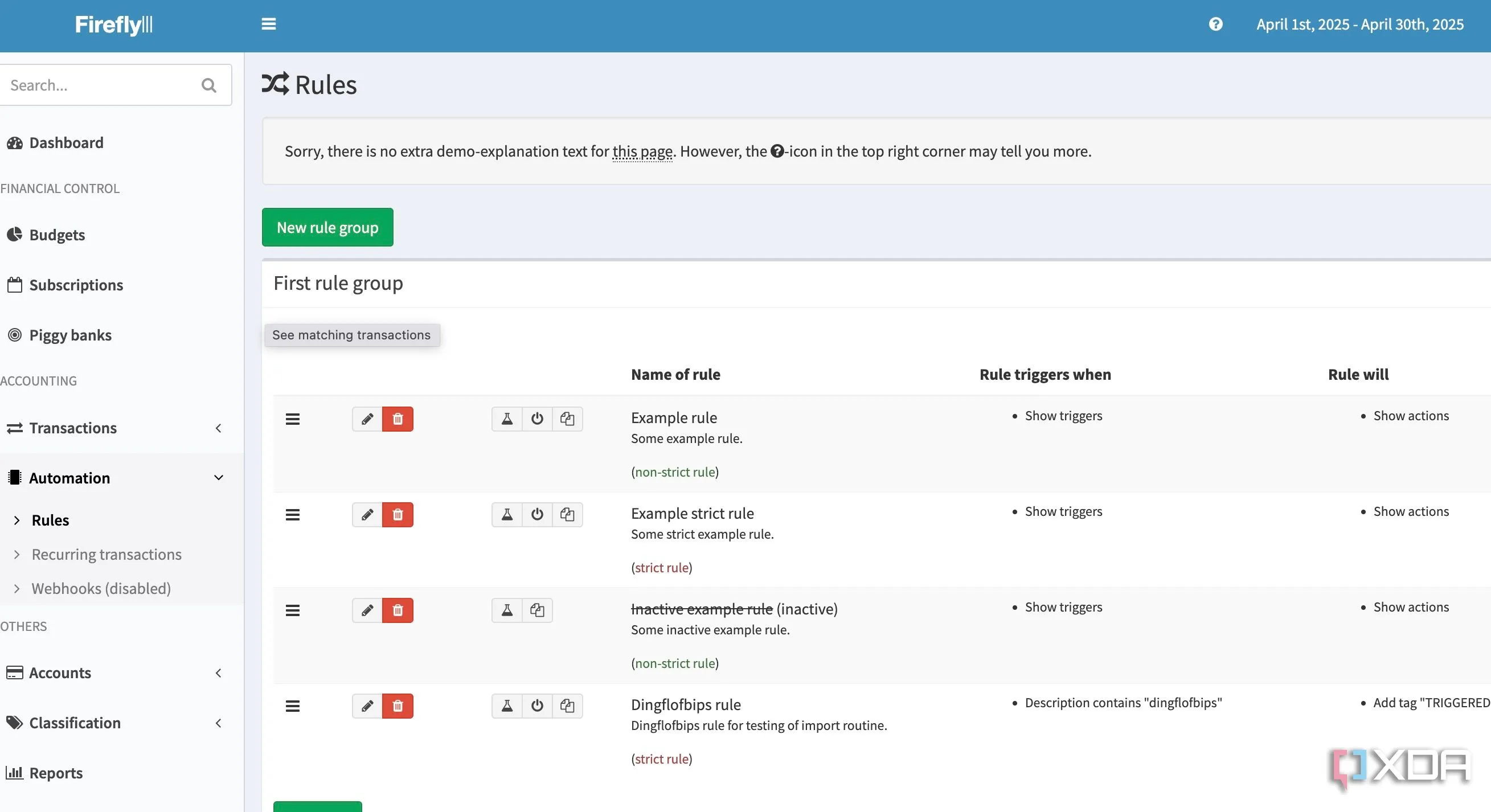Deactivate Example rule via power icon
1491x812 pixels.
coord(537,419)
